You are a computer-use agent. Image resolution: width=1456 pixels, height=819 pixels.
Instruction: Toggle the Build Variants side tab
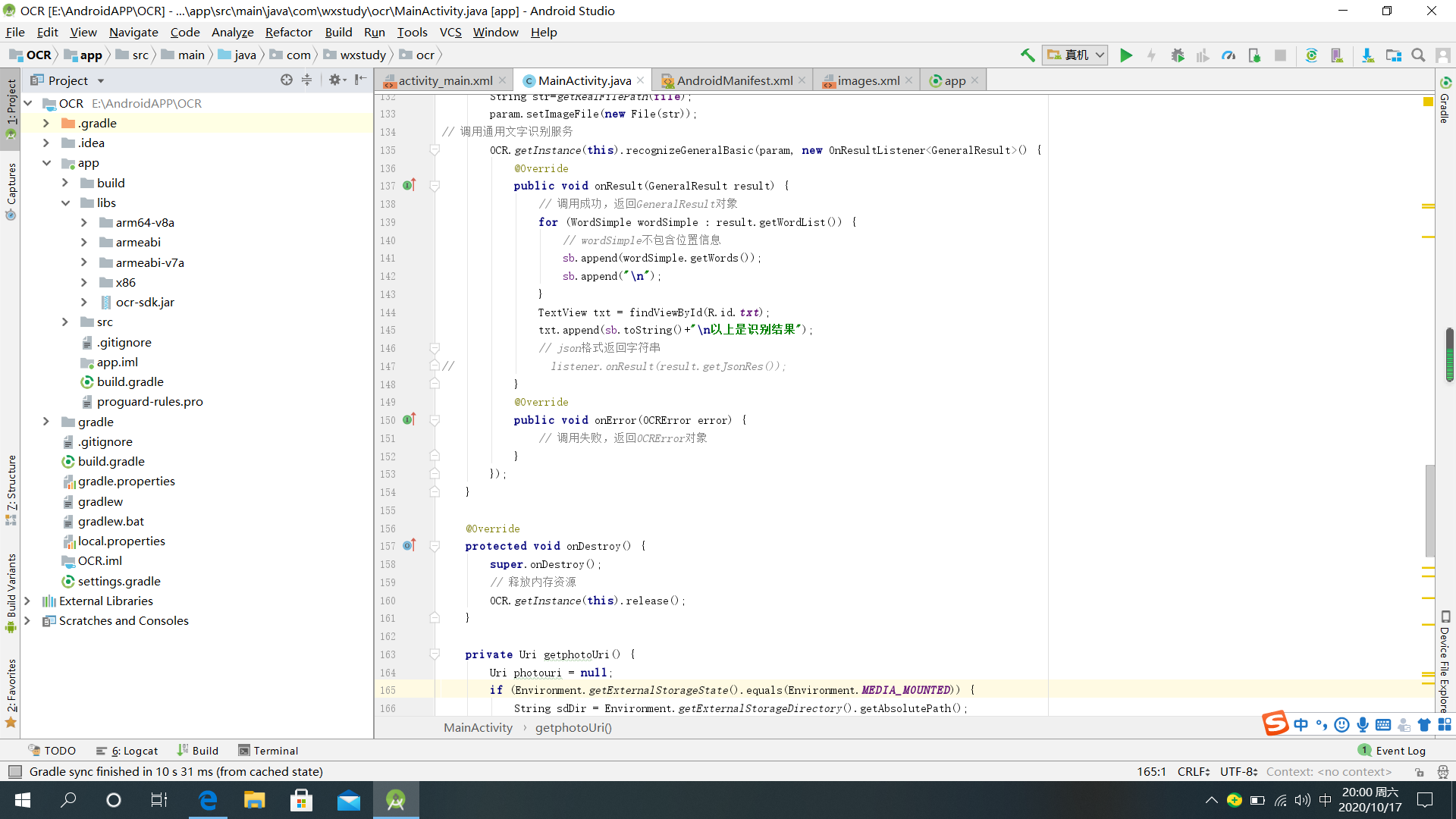coord(11,592)
